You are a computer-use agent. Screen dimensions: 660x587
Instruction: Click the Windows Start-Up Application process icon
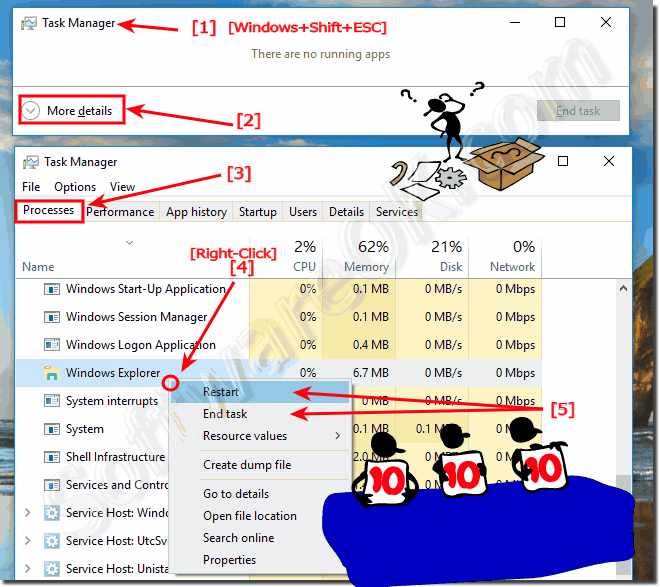(52, 290)
